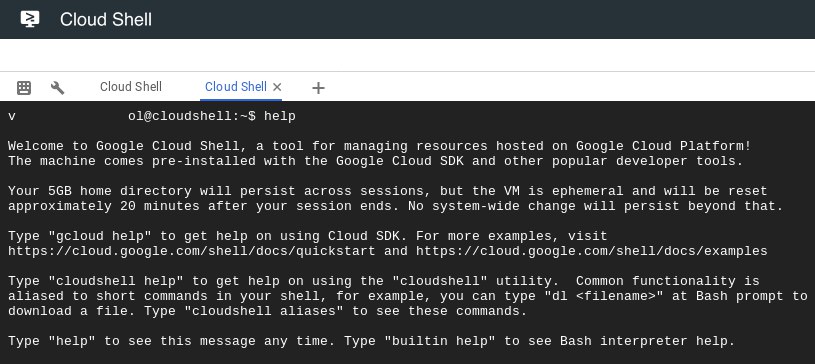
Task: Click the Cloud Shell header title
Action: pos(106,19)
